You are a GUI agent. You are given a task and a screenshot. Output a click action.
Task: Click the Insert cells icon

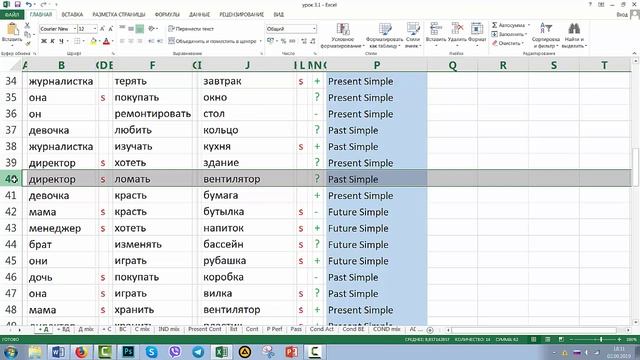pos(436,29)
